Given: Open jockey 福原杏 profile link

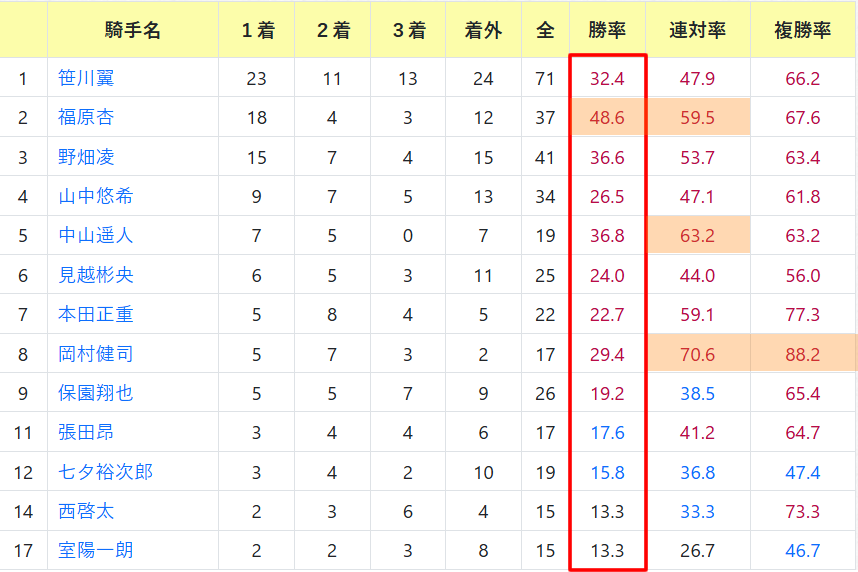Looking at the screenshot, I should (86, 117).
